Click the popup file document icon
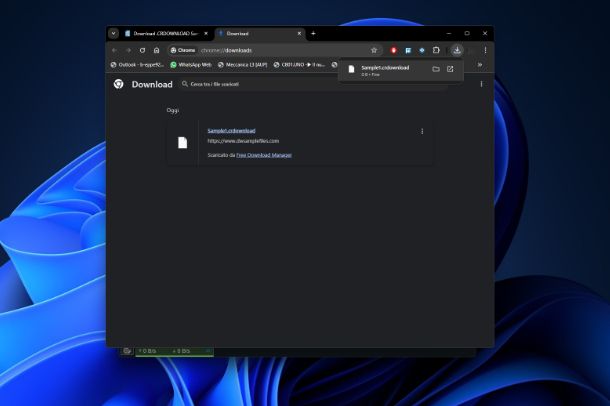610x406 pixels. [x=351, y=69]
